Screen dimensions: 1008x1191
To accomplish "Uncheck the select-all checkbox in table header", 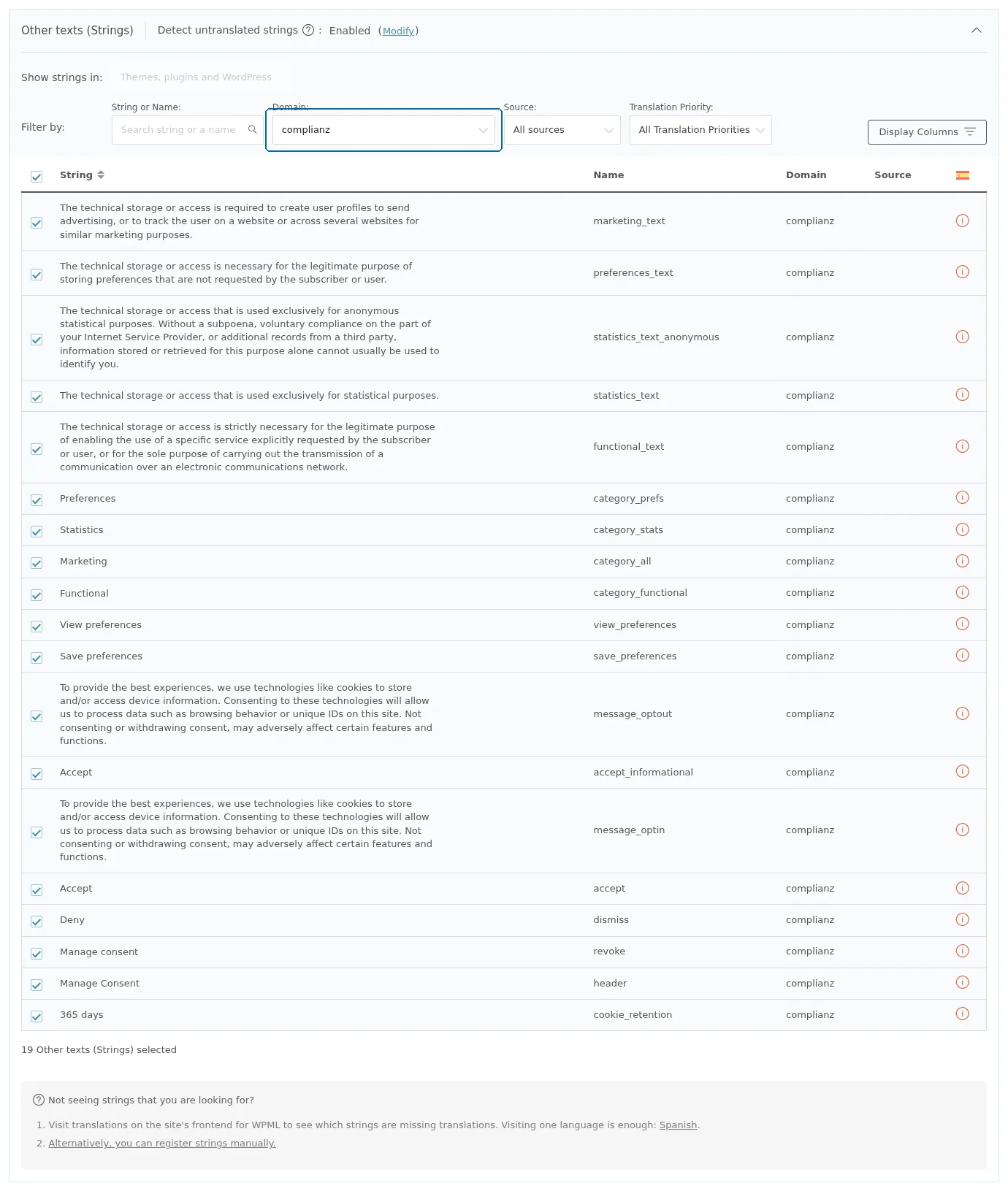I will click(37, 177).
